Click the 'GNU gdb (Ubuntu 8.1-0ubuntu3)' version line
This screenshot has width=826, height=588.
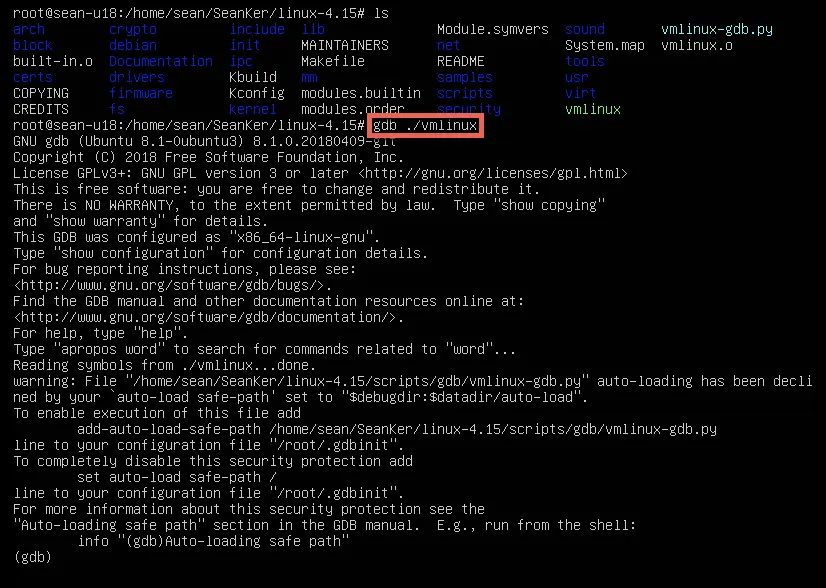[204, 141]
